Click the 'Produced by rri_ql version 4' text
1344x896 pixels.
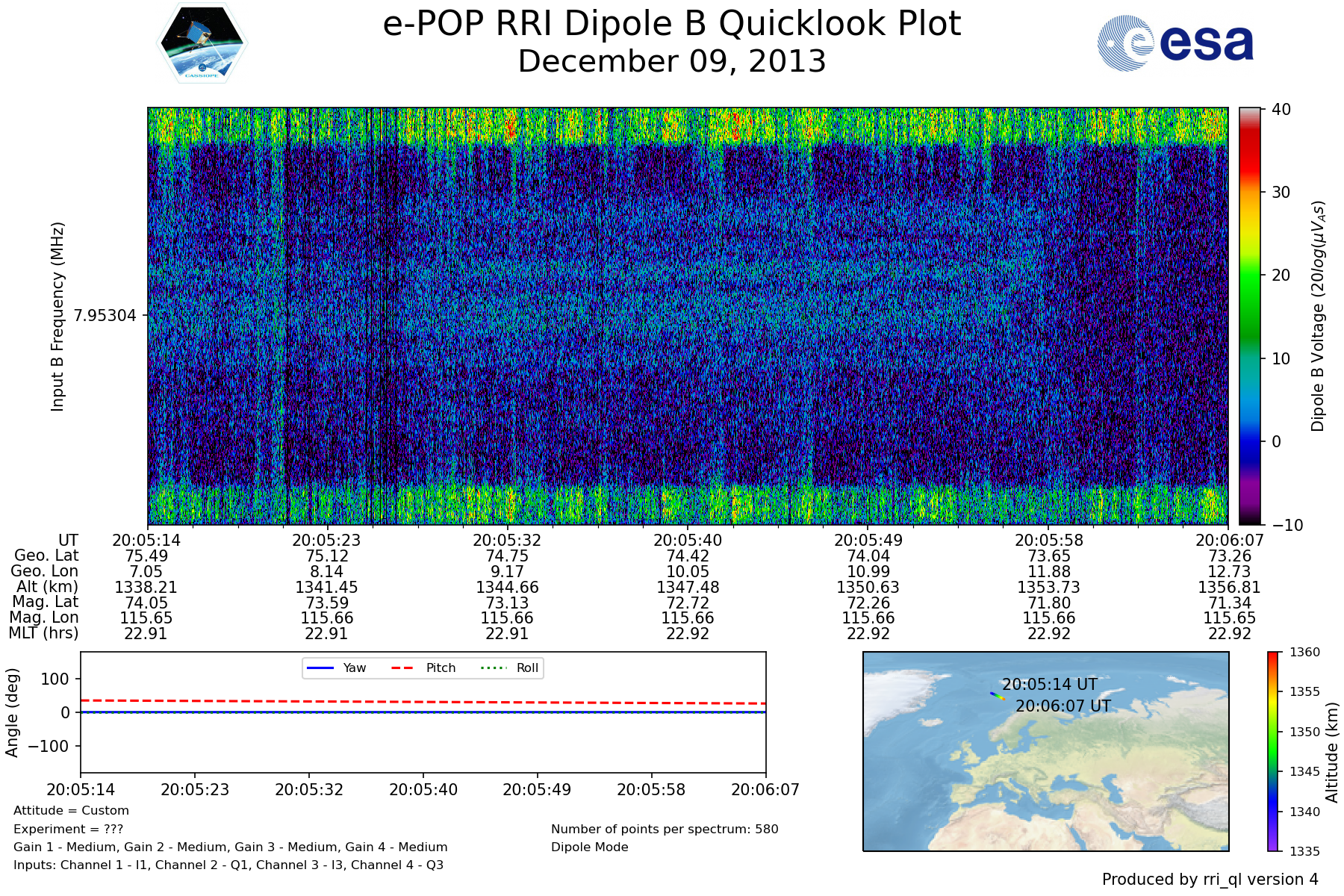point(1210,880)
